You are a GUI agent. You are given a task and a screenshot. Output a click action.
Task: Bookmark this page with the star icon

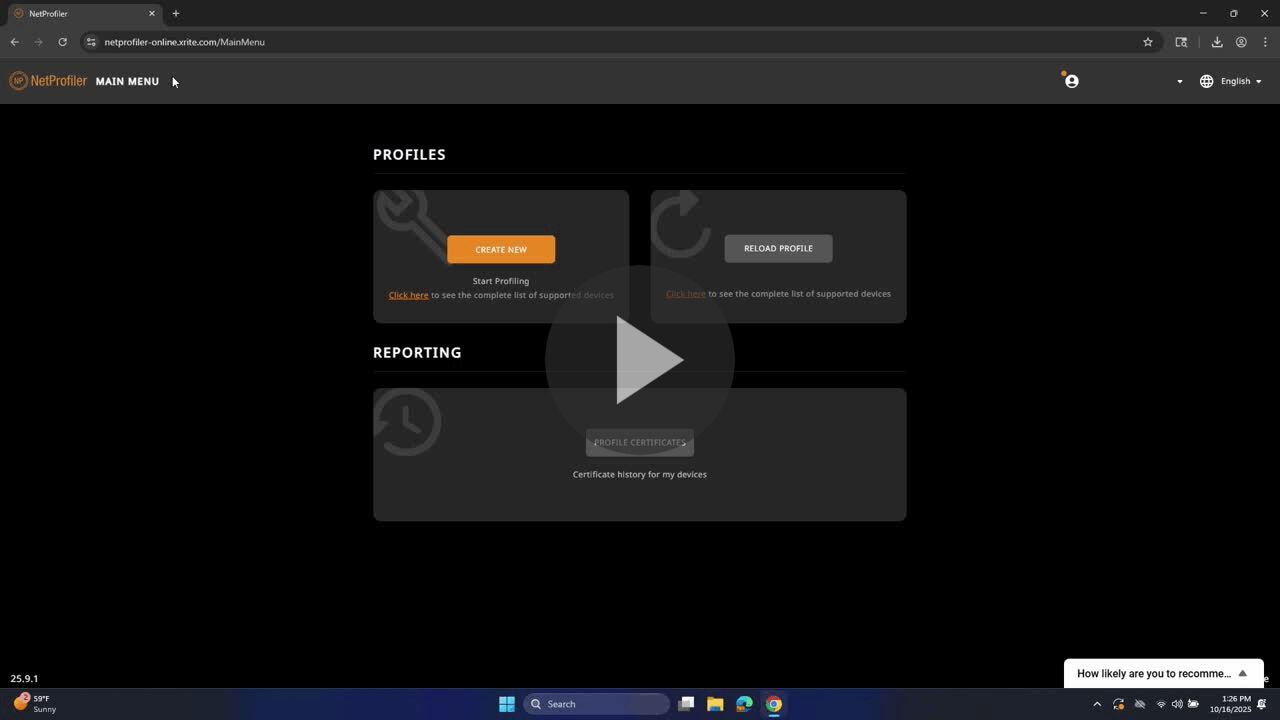(x=1148, y=42)
